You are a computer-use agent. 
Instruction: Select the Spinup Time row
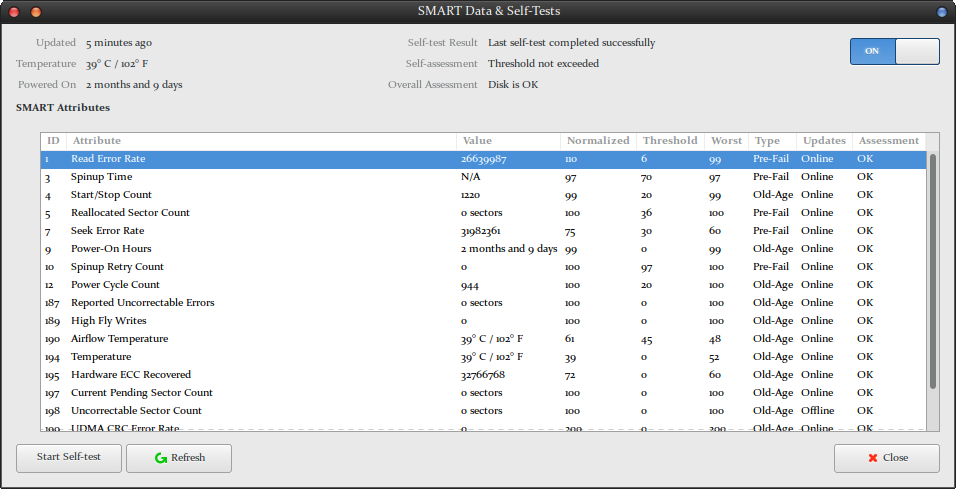tap(483, 177)
